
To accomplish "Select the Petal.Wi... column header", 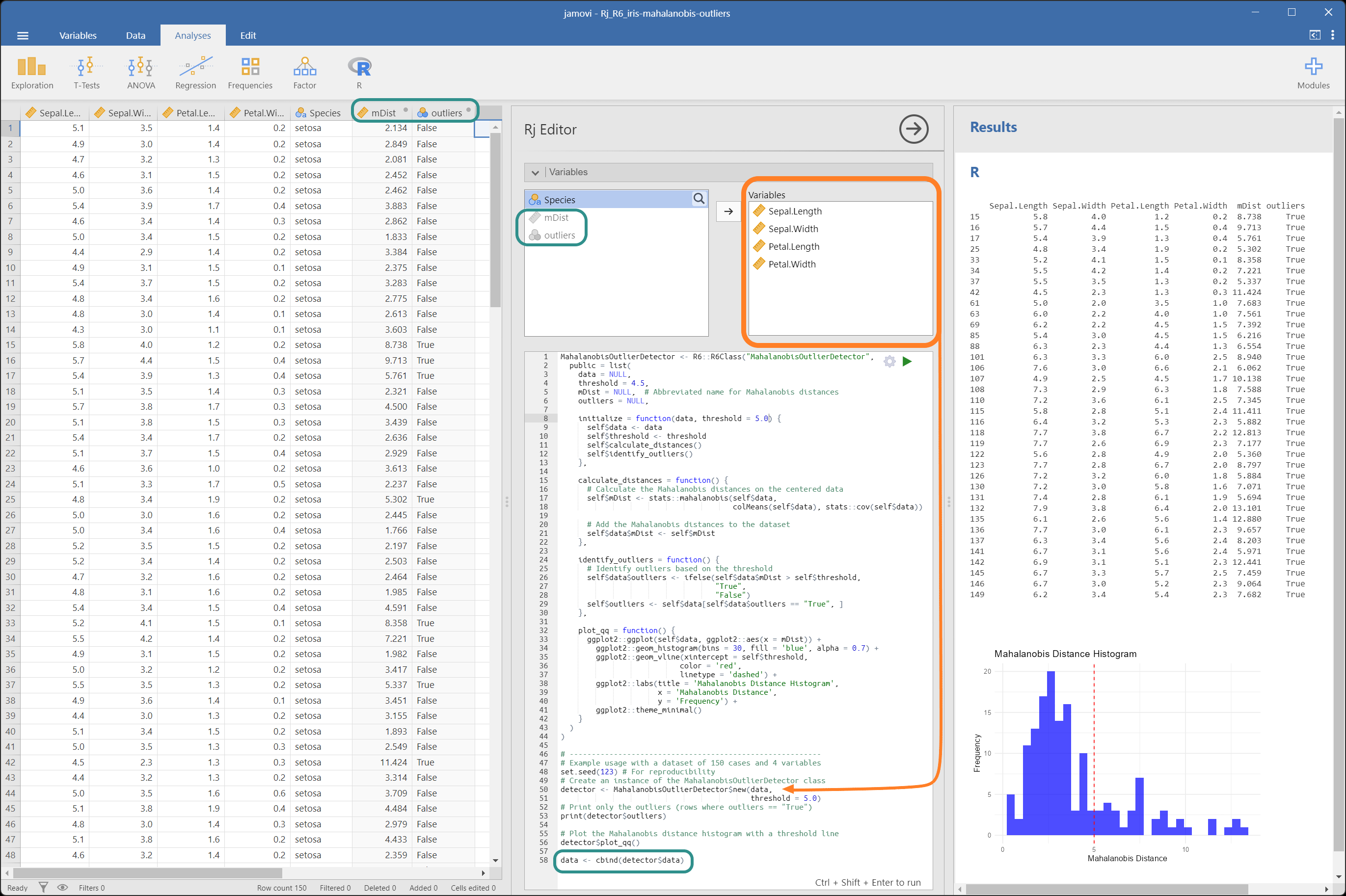I will pyautogui.click(x=258, y=112).
